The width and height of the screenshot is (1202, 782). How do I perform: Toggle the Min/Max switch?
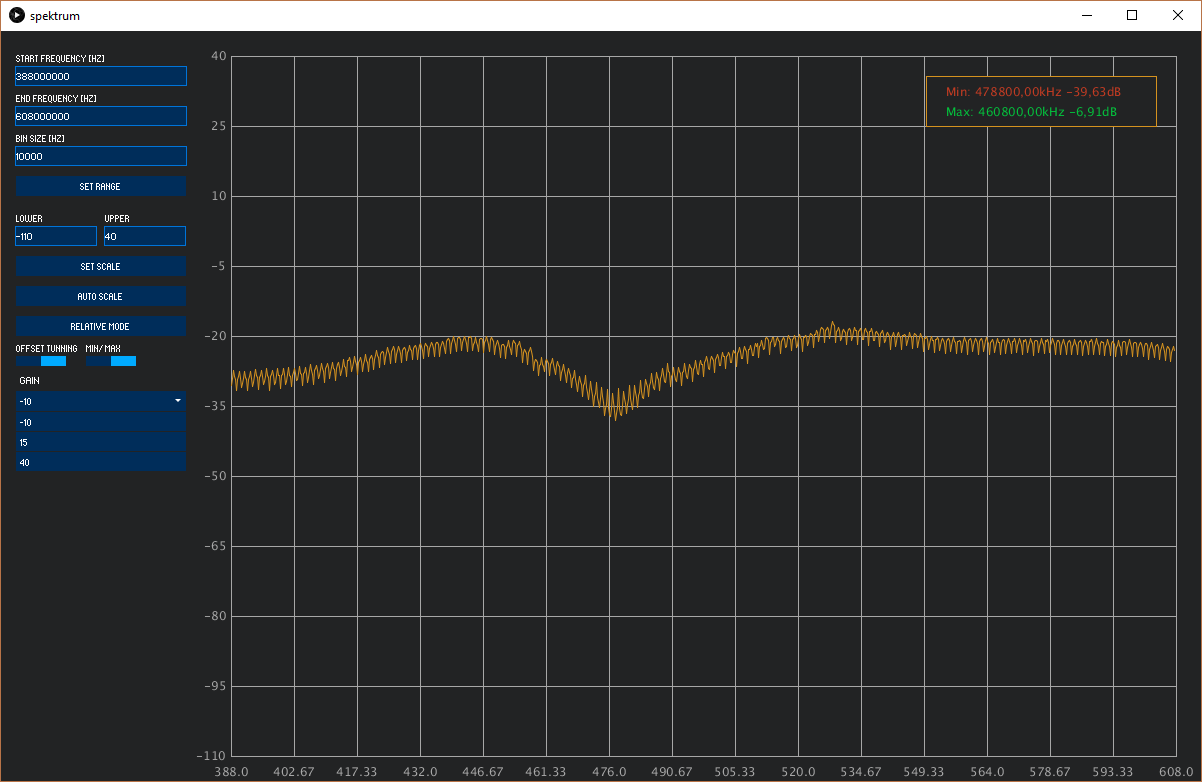[x=111, y=360]
